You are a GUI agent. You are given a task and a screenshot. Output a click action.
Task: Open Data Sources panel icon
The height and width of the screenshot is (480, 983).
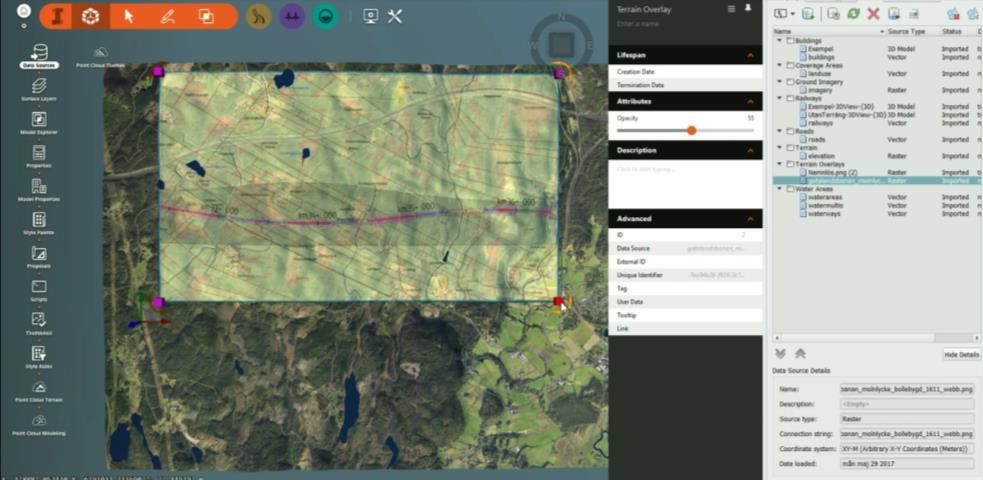click(x=39, y=56)
